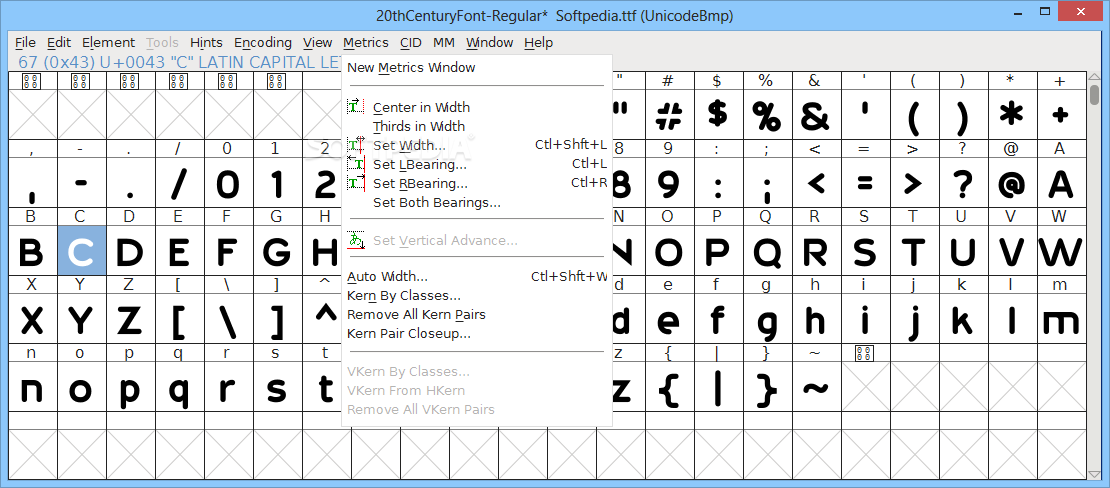
Task: Select the lowercase n glyph cell
Action: [x=33, y=387]
